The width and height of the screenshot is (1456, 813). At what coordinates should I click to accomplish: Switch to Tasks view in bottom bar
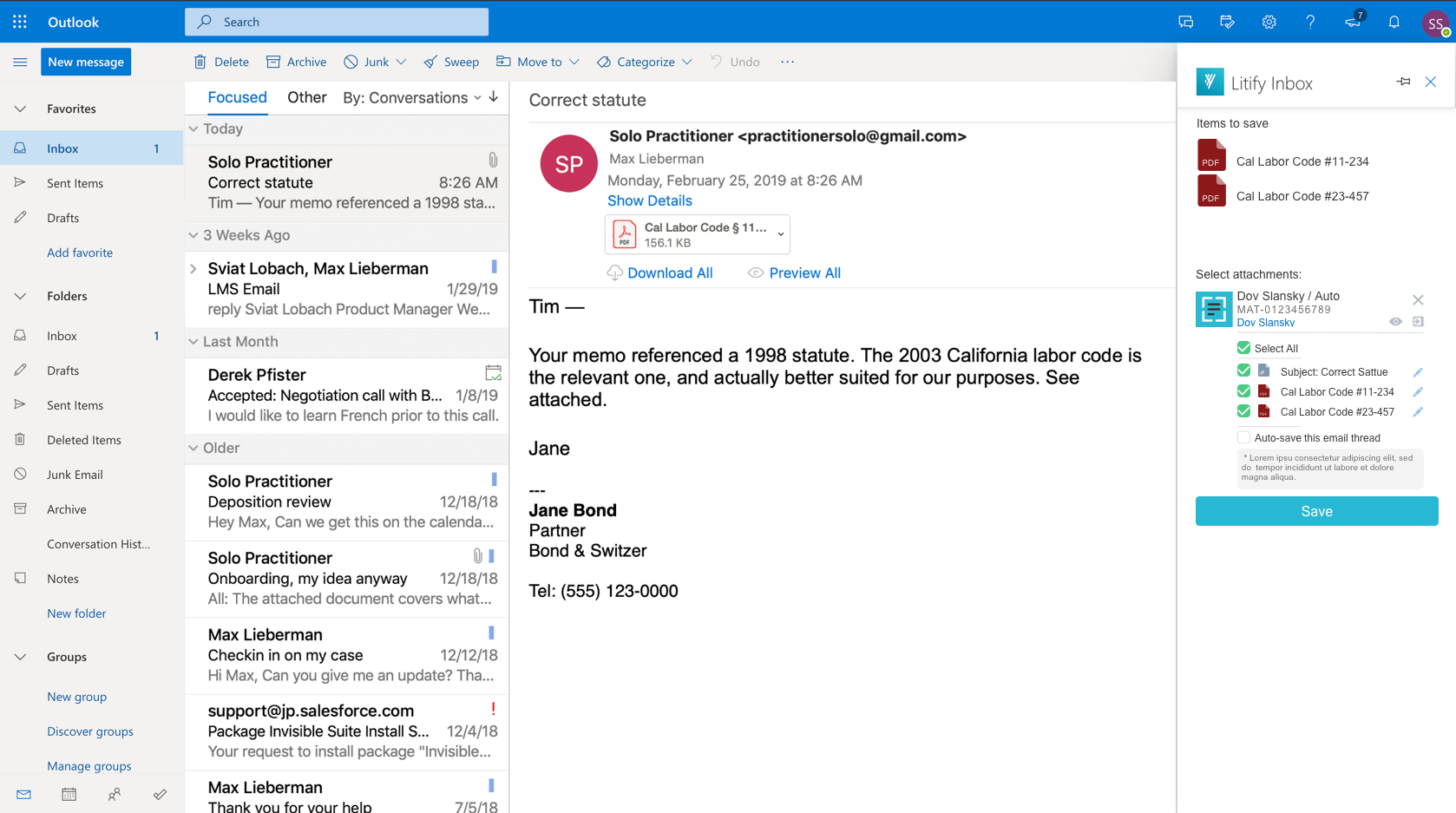(x=160, y=795)
